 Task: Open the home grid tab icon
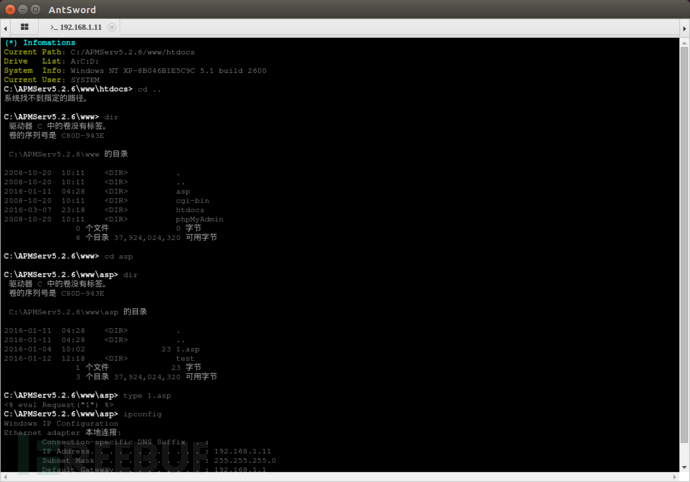24,27
